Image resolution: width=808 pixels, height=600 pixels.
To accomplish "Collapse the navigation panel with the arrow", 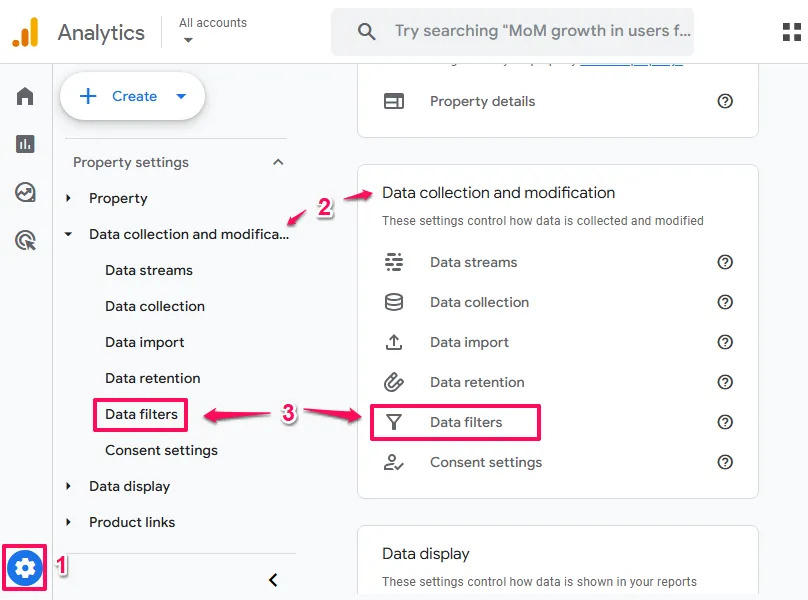I will coord(273,580).
